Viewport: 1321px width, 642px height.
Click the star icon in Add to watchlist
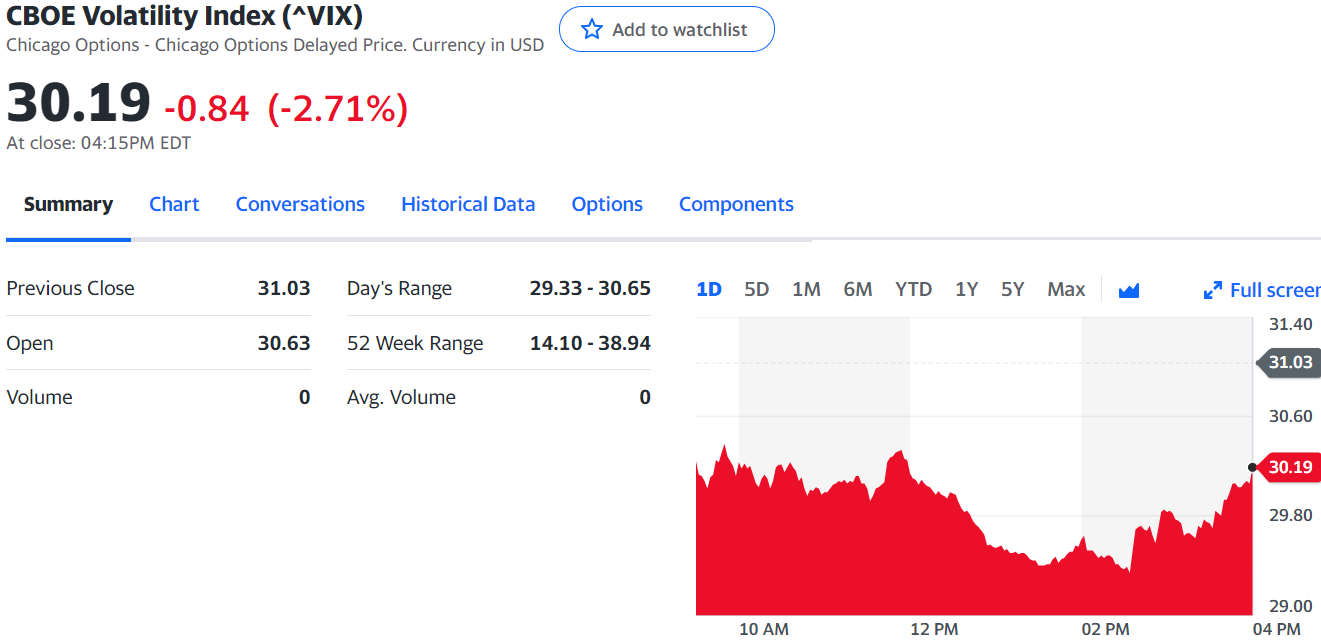(x=592, y=30)
